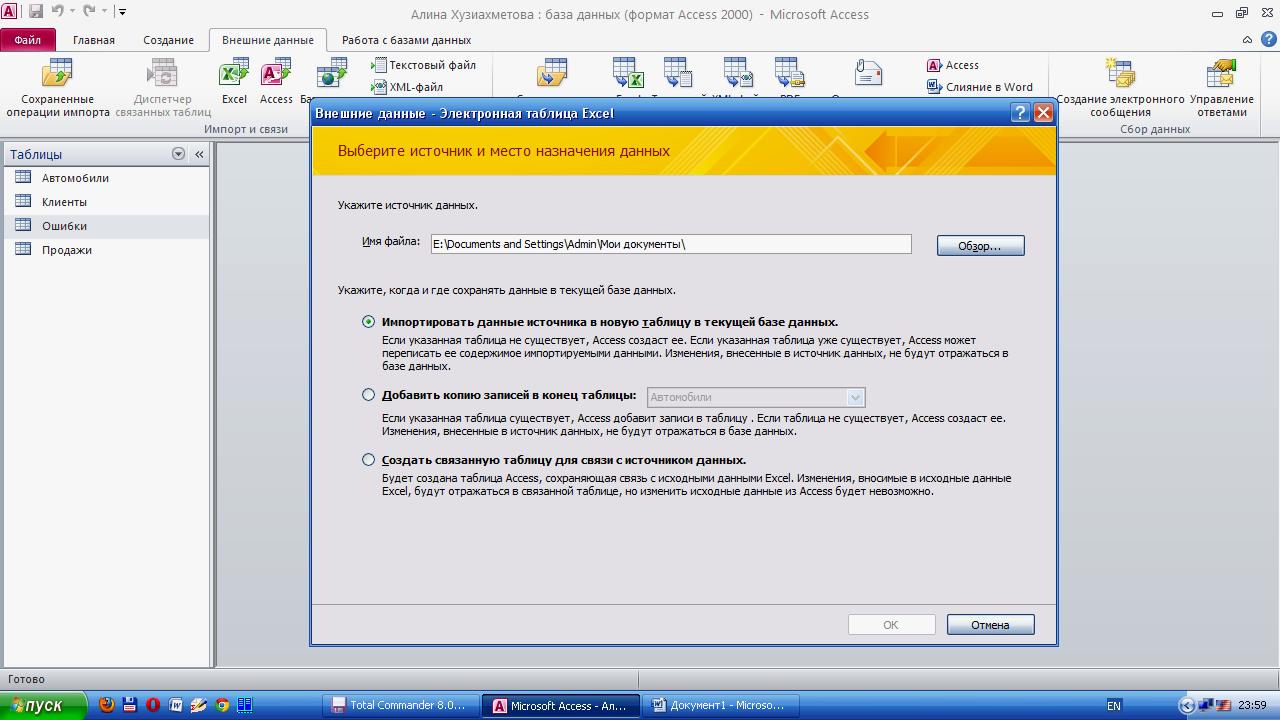The width and height of the screenshot is (1280, 720).
Task: Open the Клиенты table in navigation pane
Action: (x=106, y=202)
